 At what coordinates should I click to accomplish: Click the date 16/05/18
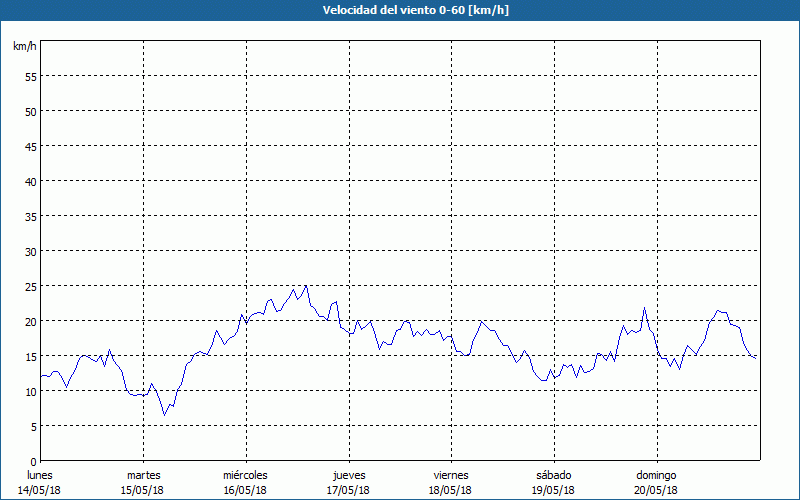tap(245, 490)
